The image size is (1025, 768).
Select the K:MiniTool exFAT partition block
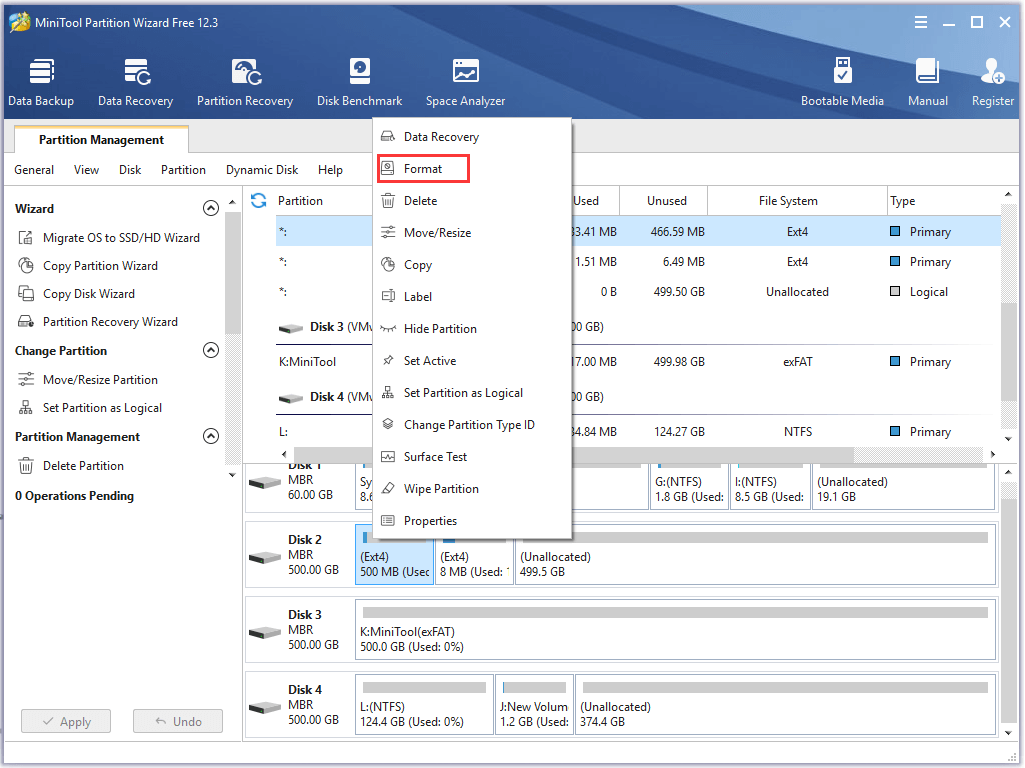point(675,631)
